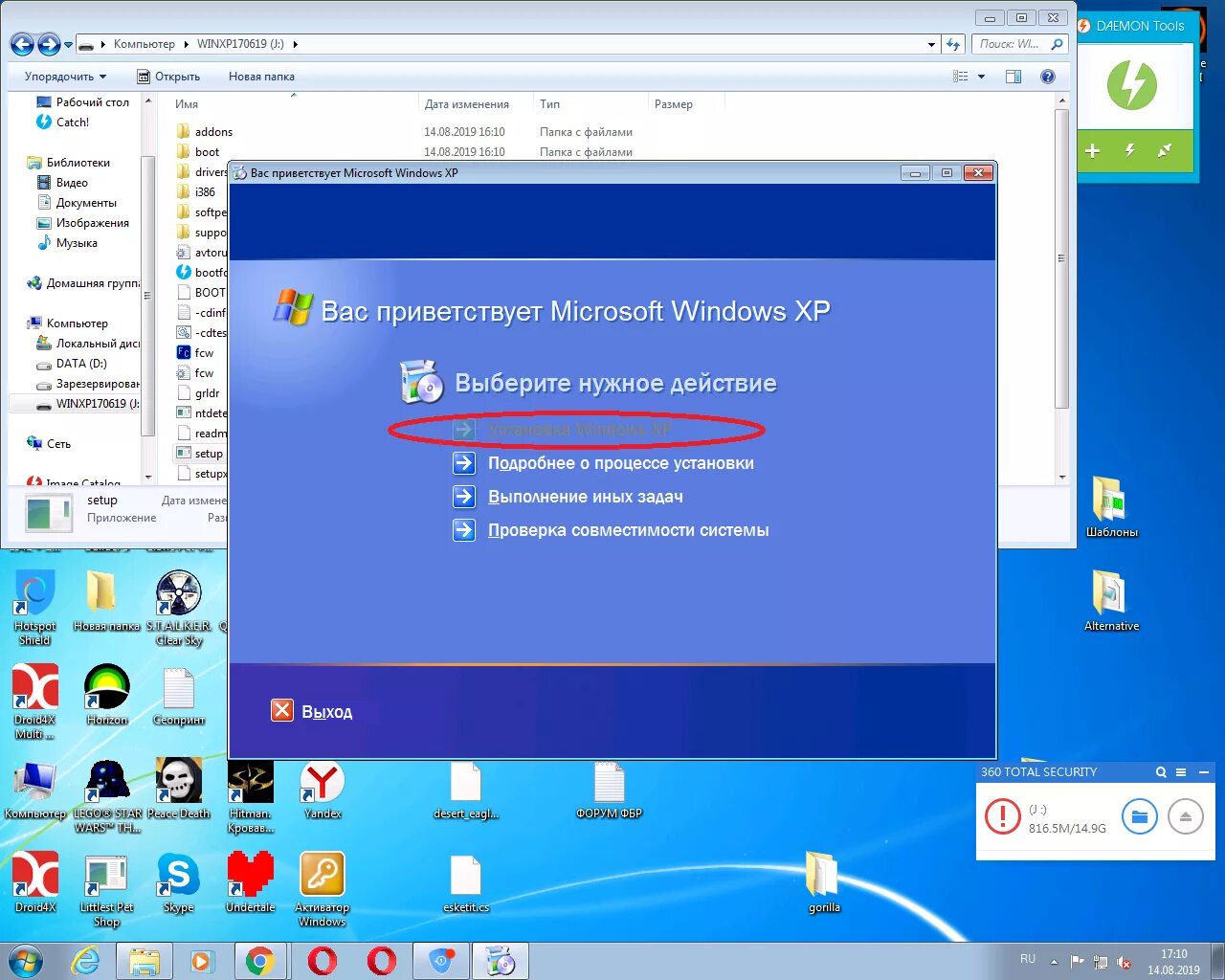The width and height of the screenshot is (1225, 980).
Task: Open menu icon in 360 Total Security widget
Action: 1181,772
